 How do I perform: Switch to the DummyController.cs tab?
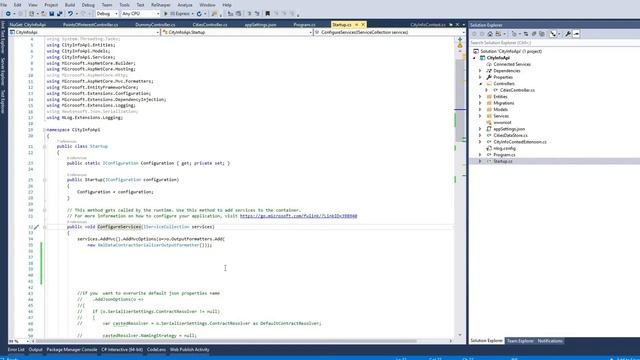tap(155, 24)
